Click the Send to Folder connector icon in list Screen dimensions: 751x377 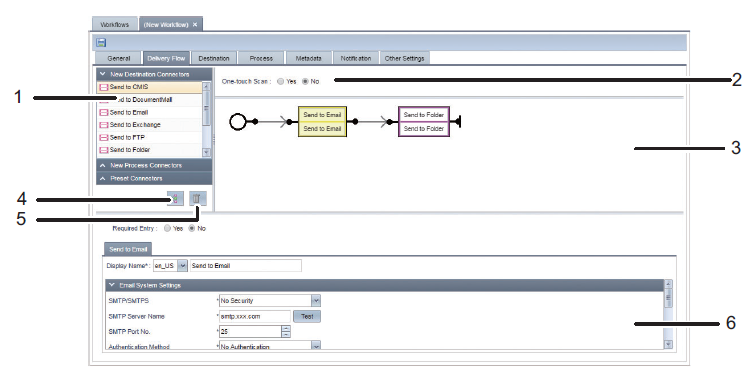click(103, 150)
